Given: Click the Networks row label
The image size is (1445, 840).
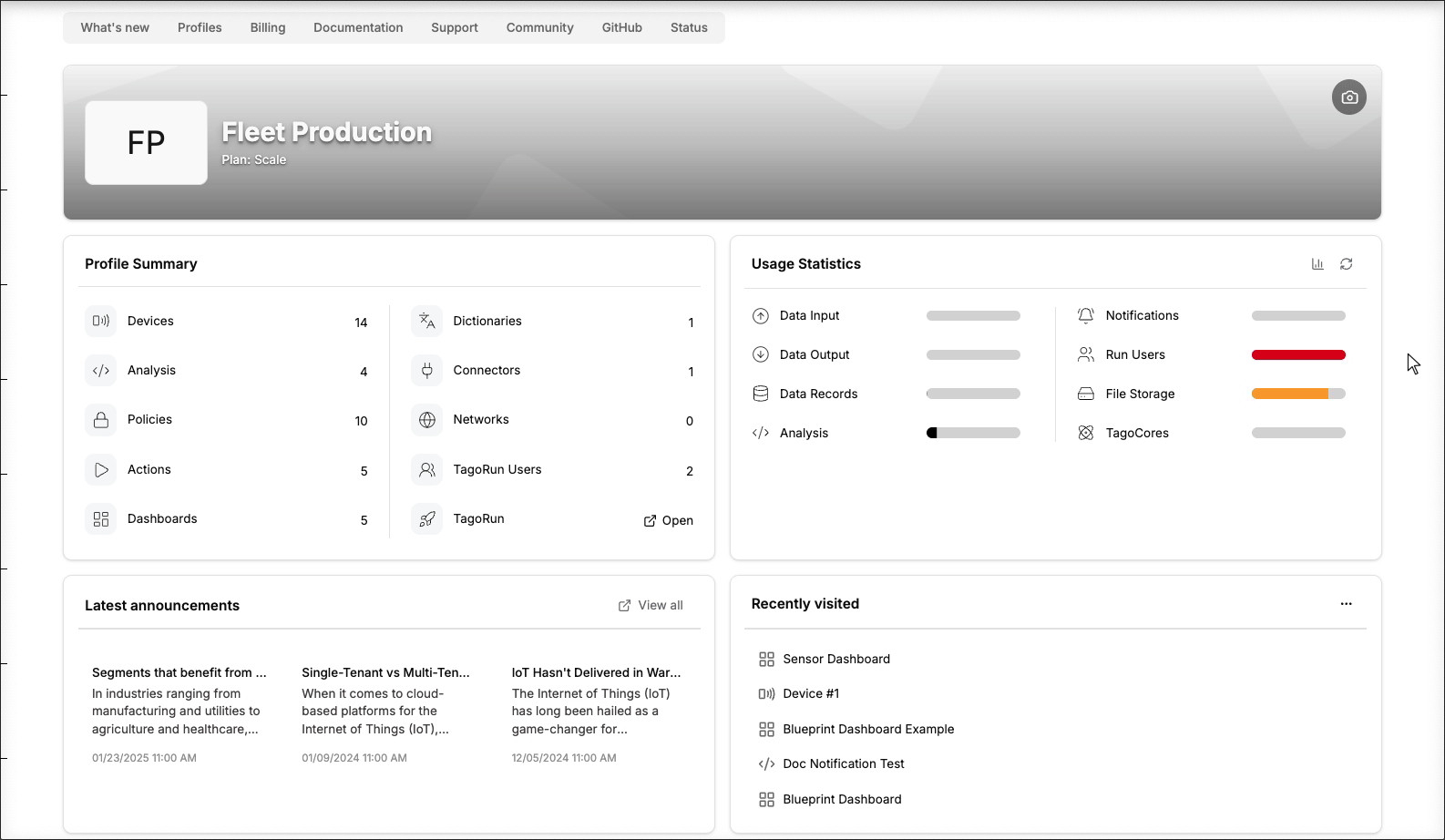Looking at the screenshot, I should tap(481, 420).
